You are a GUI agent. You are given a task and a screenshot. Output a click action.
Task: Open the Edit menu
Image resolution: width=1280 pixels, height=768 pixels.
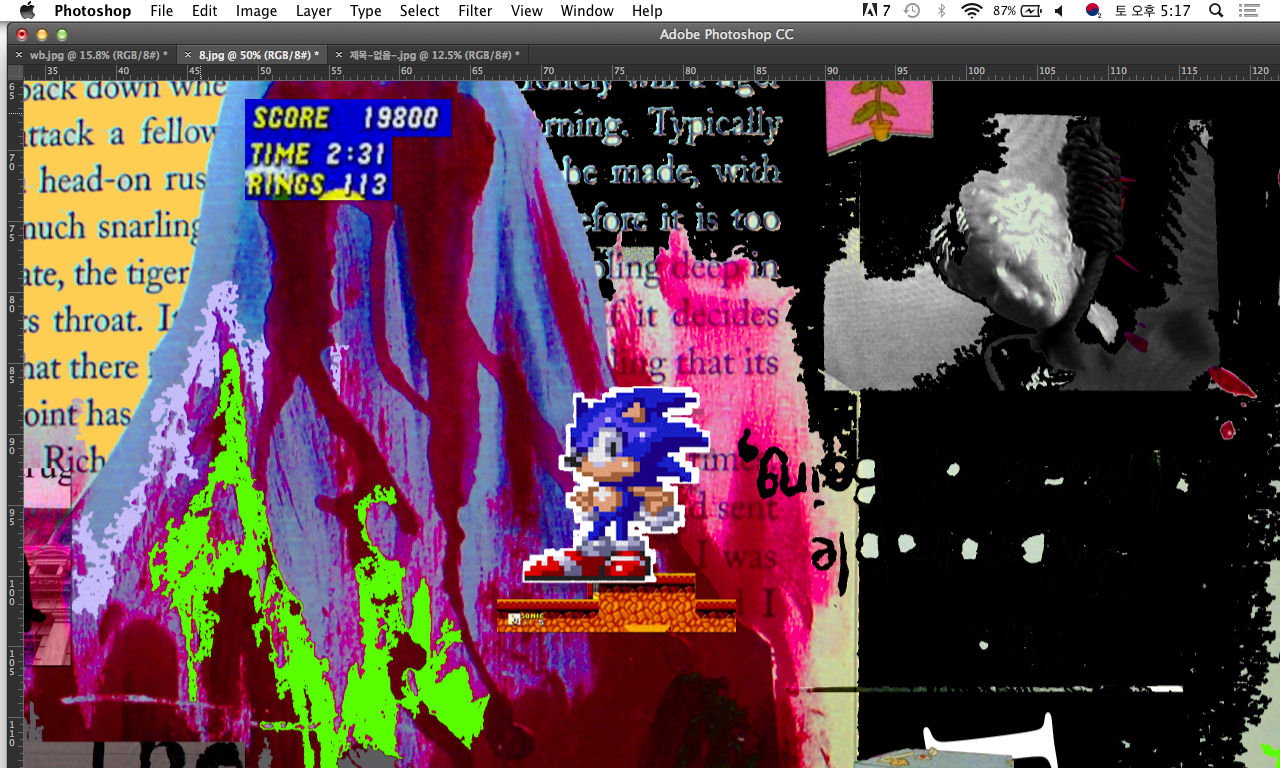point(204,11)
